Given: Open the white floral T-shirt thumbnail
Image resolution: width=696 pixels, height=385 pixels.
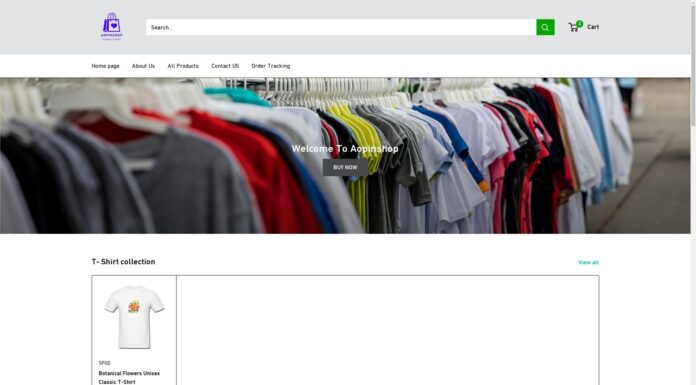Looking at the screenshot, I should [134, 316].
